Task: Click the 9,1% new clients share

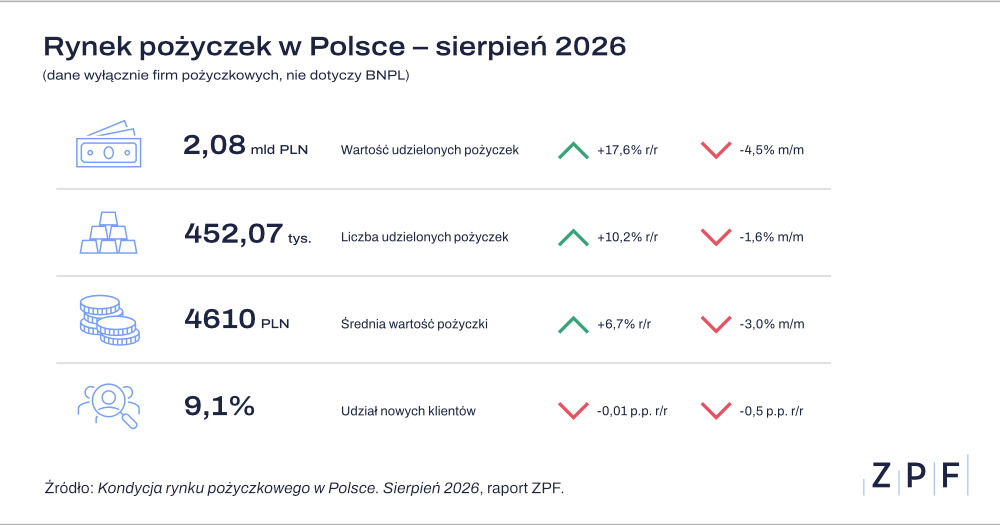Action: click(219, 406)
